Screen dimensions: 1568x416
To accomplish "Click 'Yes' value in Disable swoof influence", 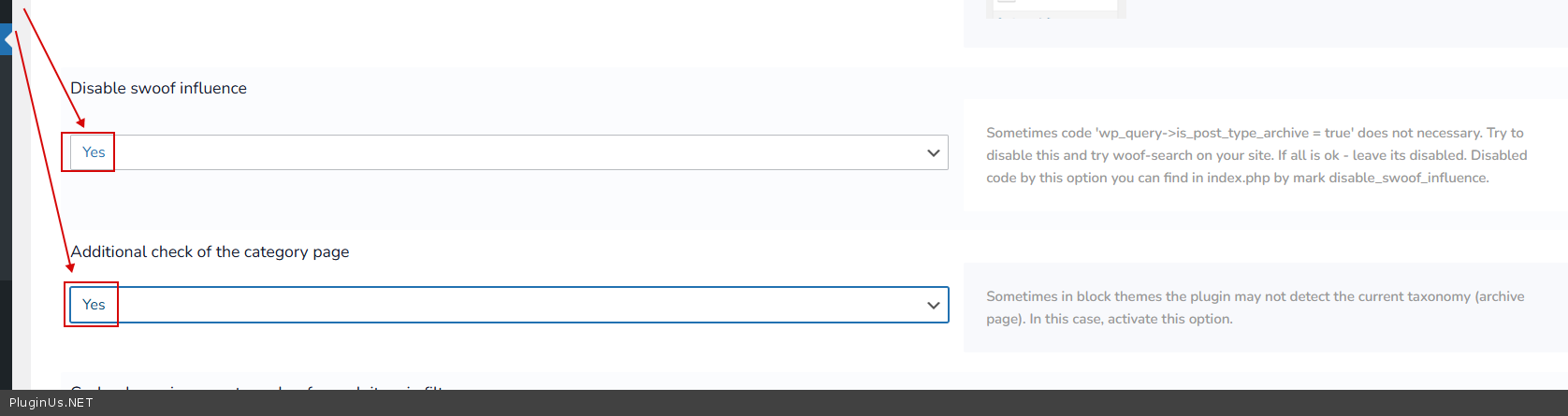I will pyautogui.click(x=94, y=152).
